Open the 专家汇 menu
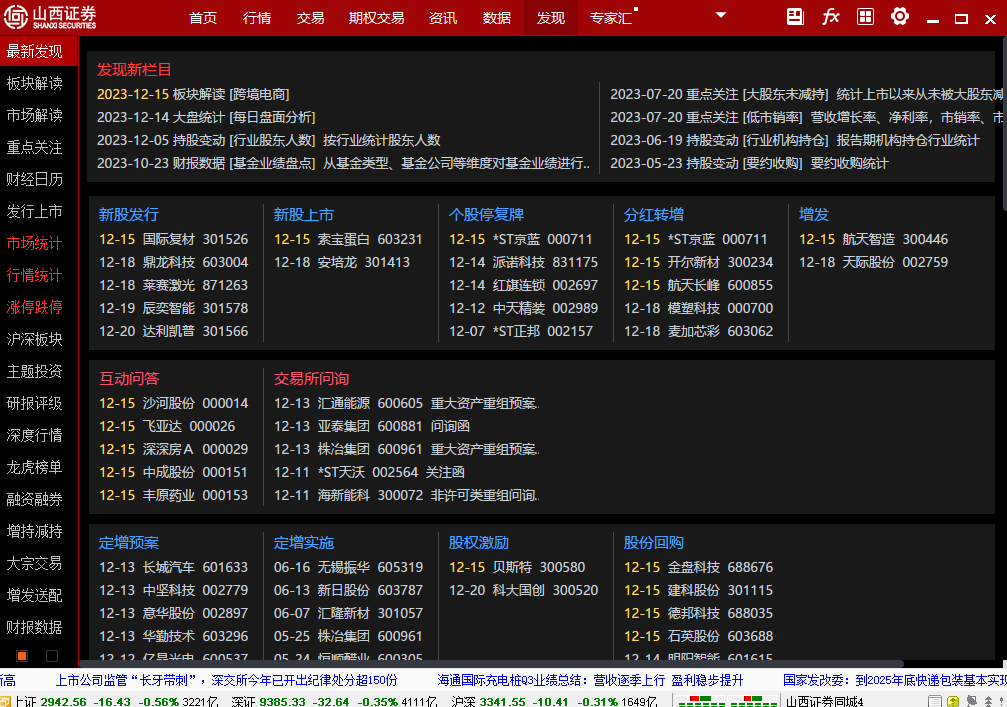 [x=611, y=18]
